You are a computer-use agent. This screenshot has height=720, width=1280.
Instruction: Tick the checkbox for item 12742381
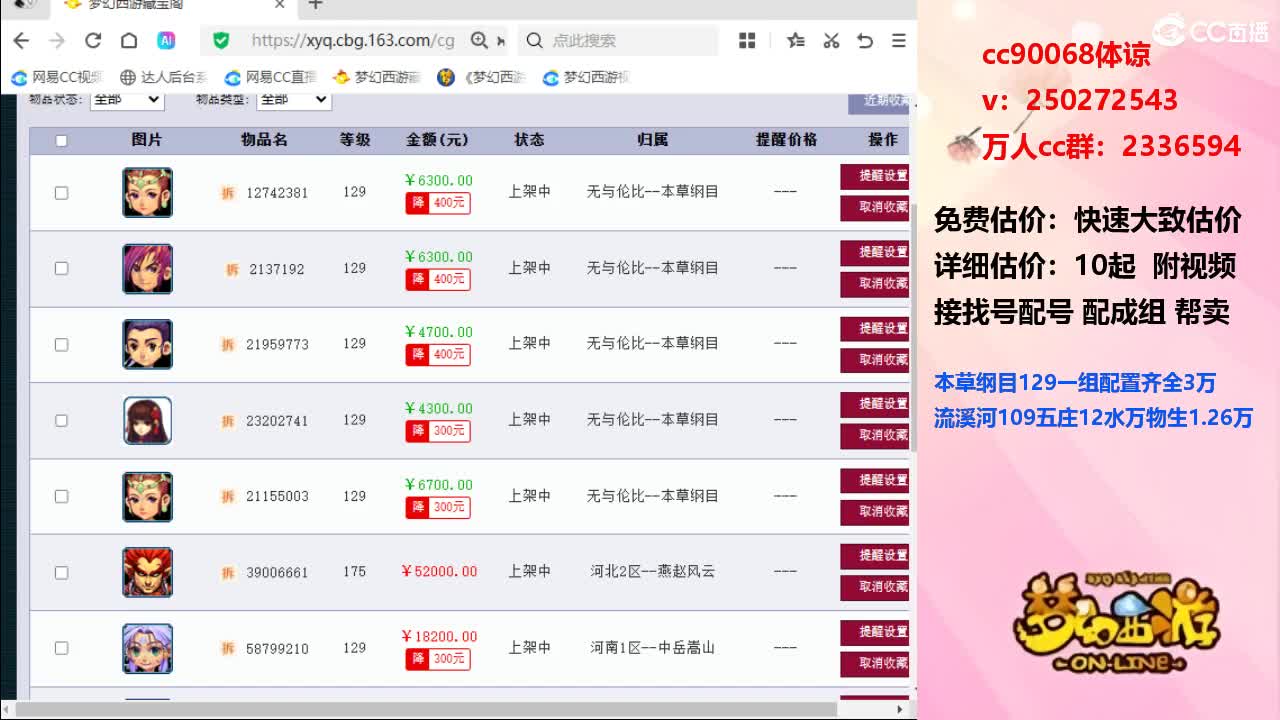61,193
